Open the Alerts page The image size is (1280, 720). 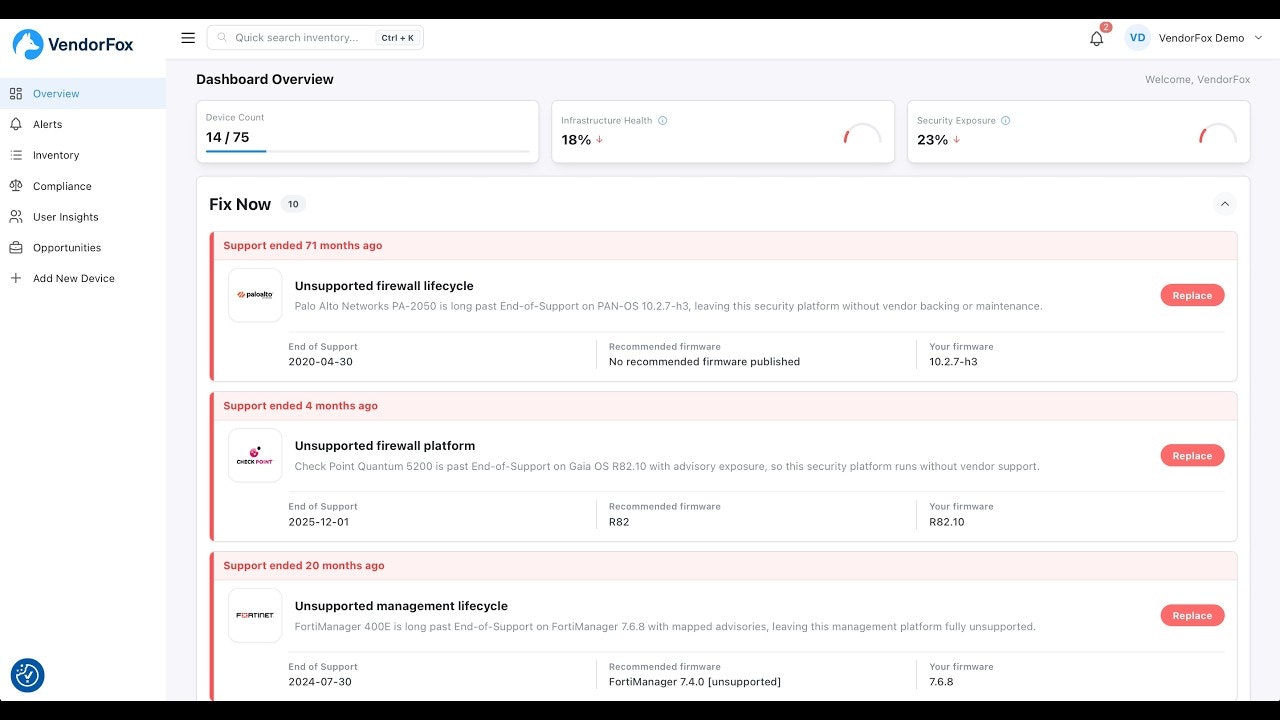pos(83,125)
